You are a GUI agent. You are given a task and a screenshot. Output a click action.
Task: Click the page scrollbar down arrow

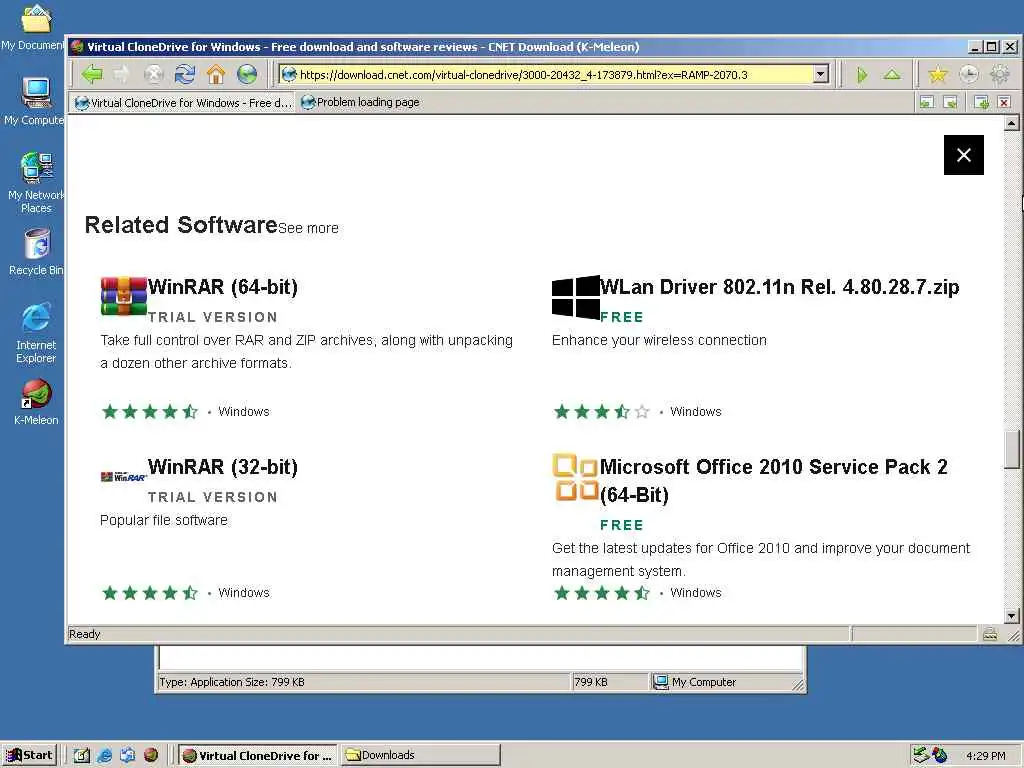point(1012,615)
